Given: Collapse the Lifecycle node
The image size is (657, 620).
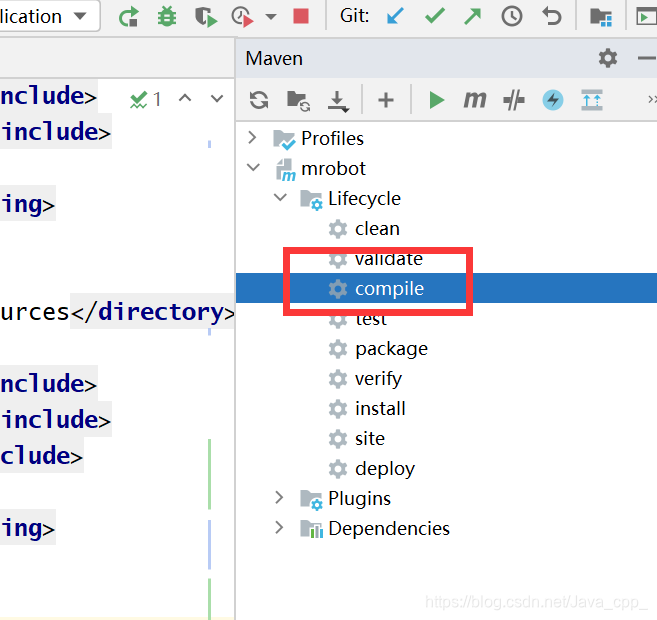Looking at the screenshot, I should click(280, 197).
